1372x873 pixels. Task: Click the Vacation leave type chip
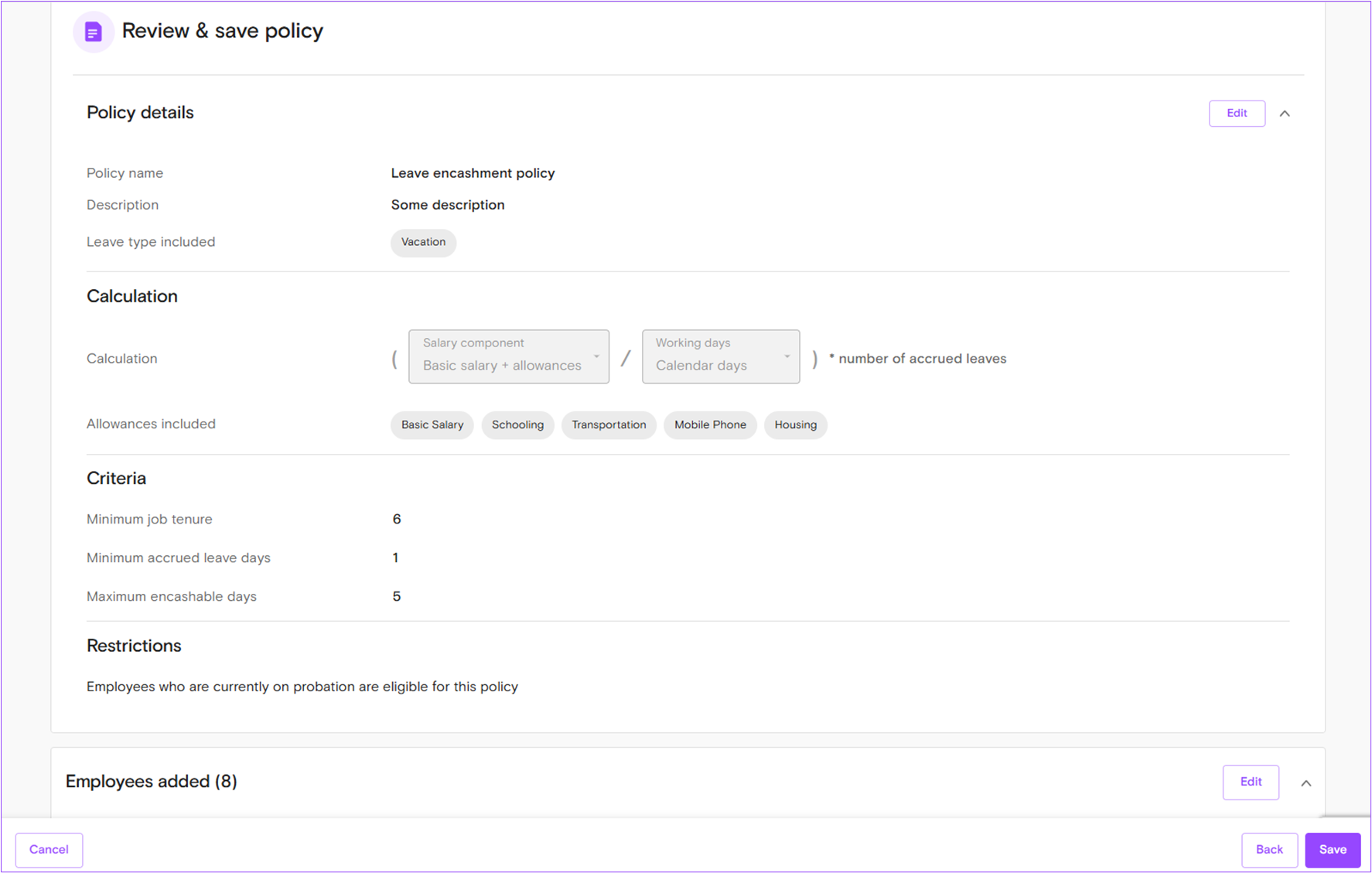tap(423, 242)
